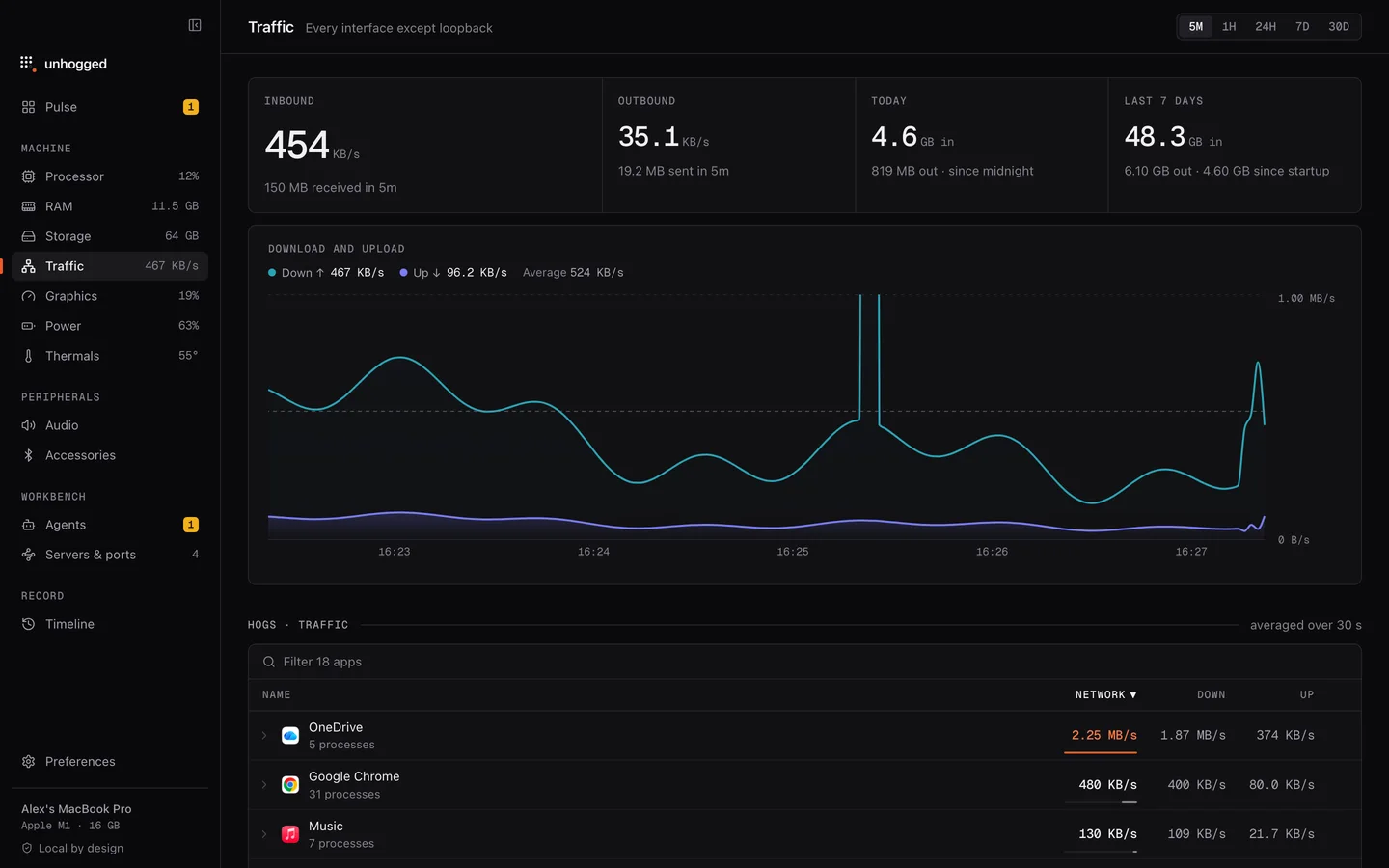Sort by the NAME column header
This screenshot has height=868, width=1389.
point(277,695)
